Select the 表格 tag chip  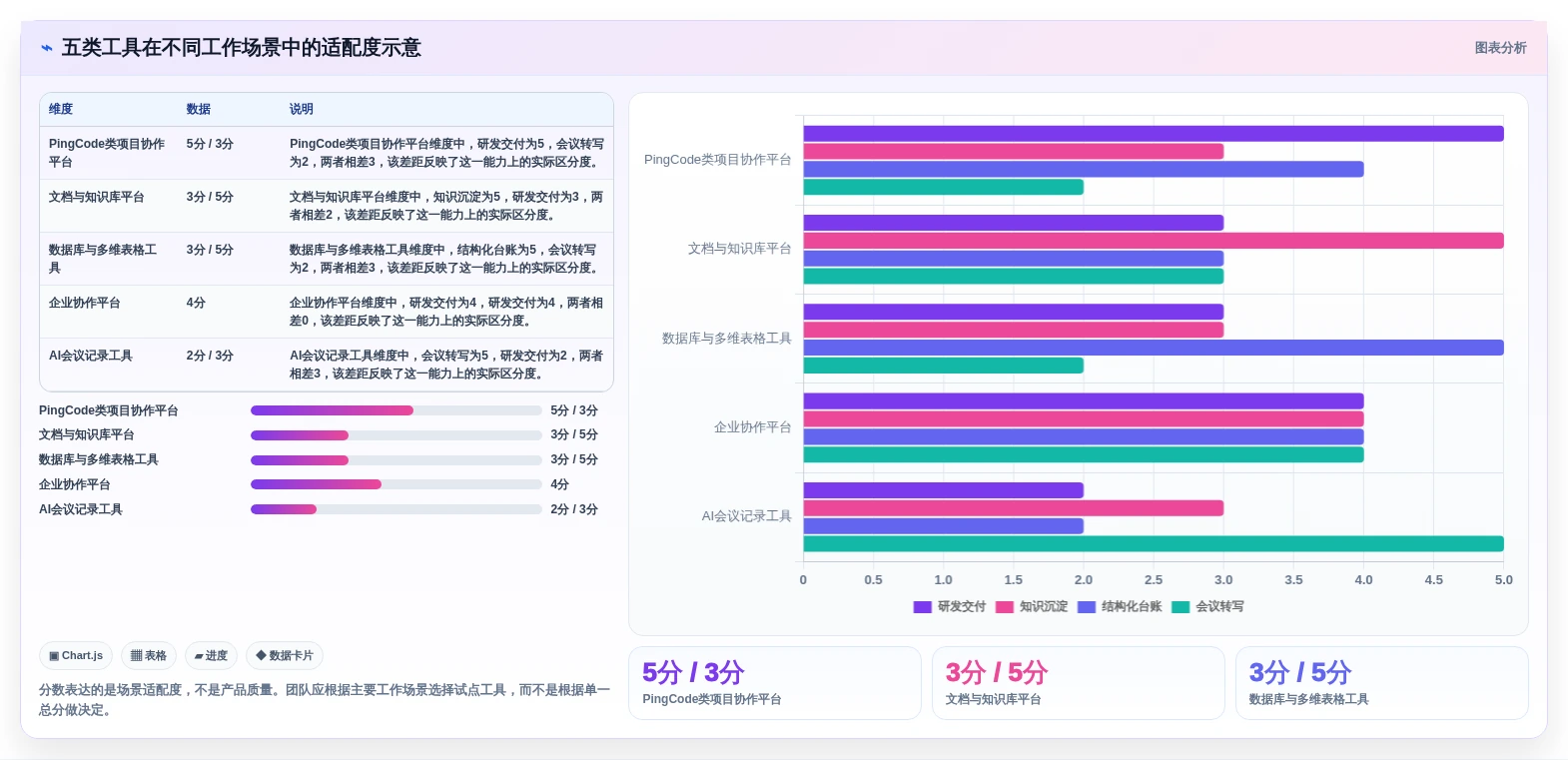(x=149, y=656)
